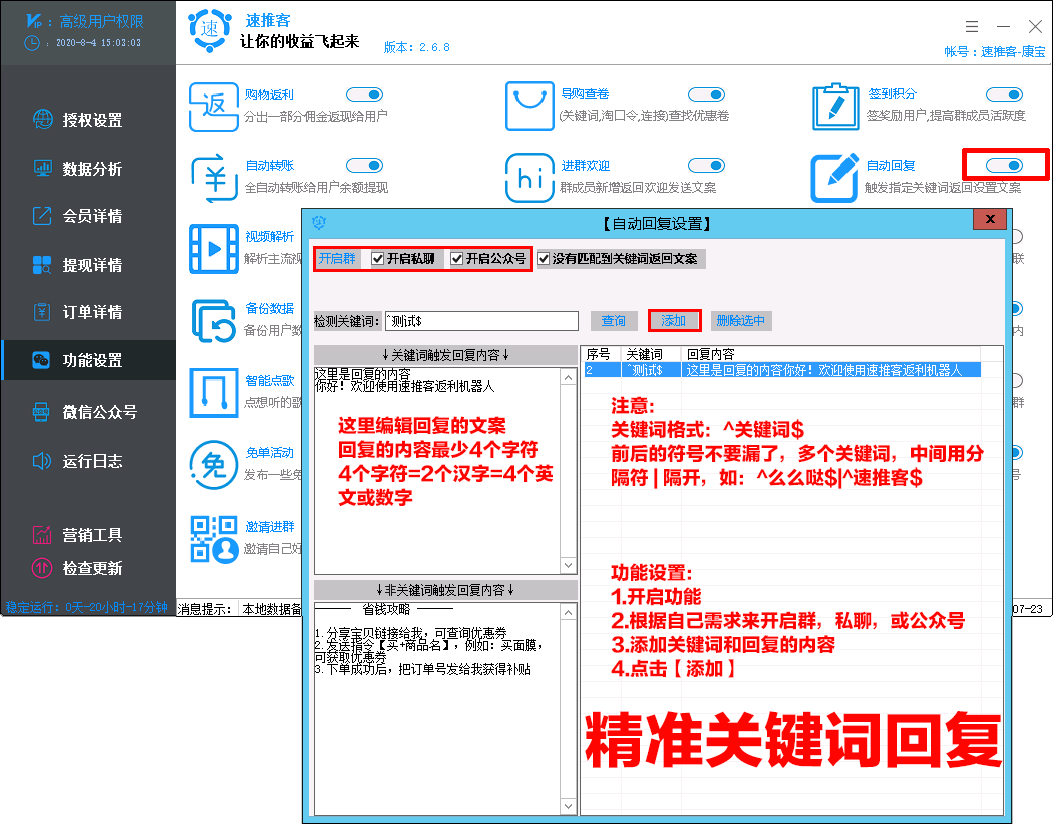The image size is (1053, 824).
Task: Click the gear icon in 自动回复设置 title
Action: tap(319, 222)
